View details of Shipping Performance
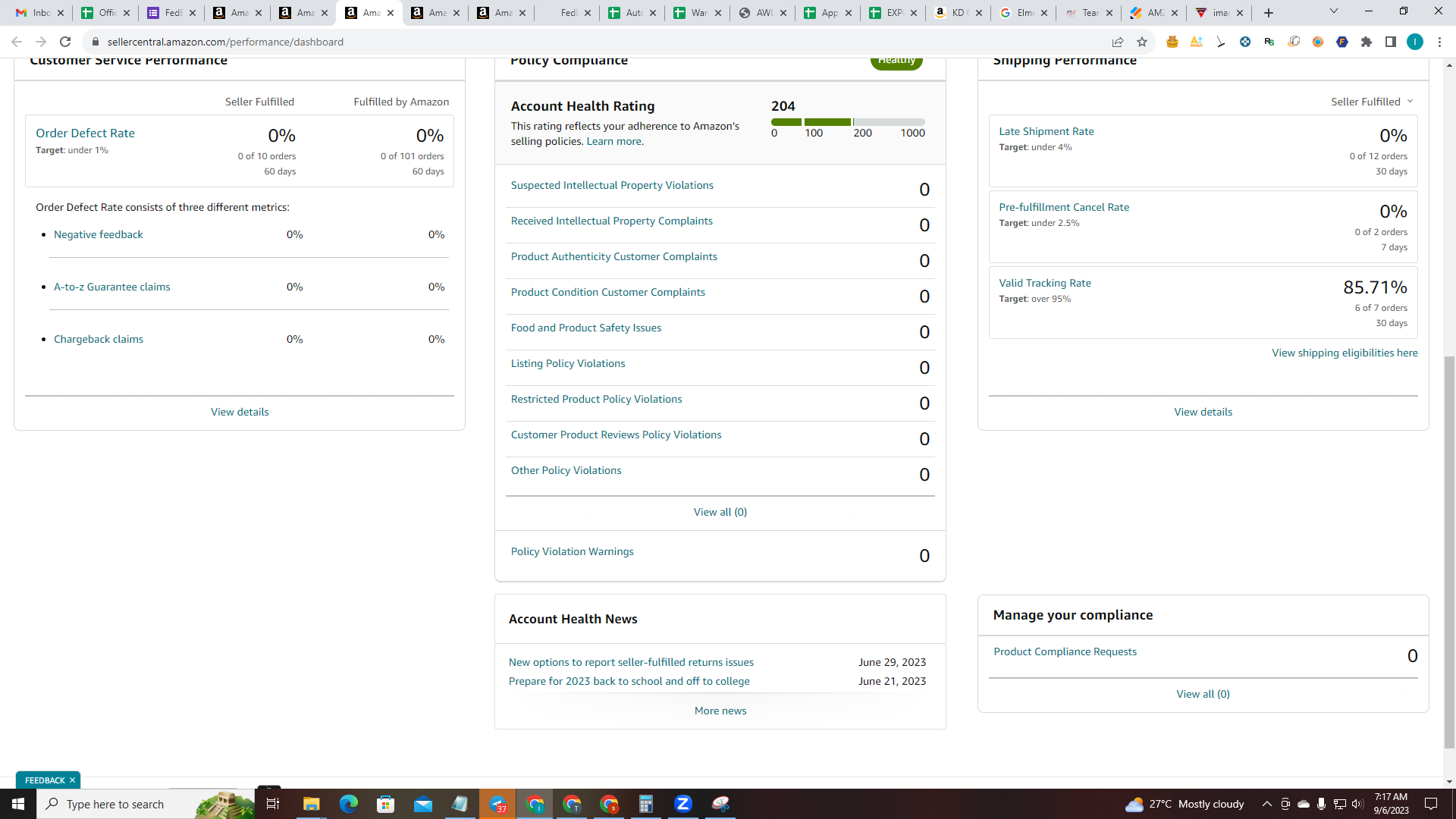 coord(1203,413)
